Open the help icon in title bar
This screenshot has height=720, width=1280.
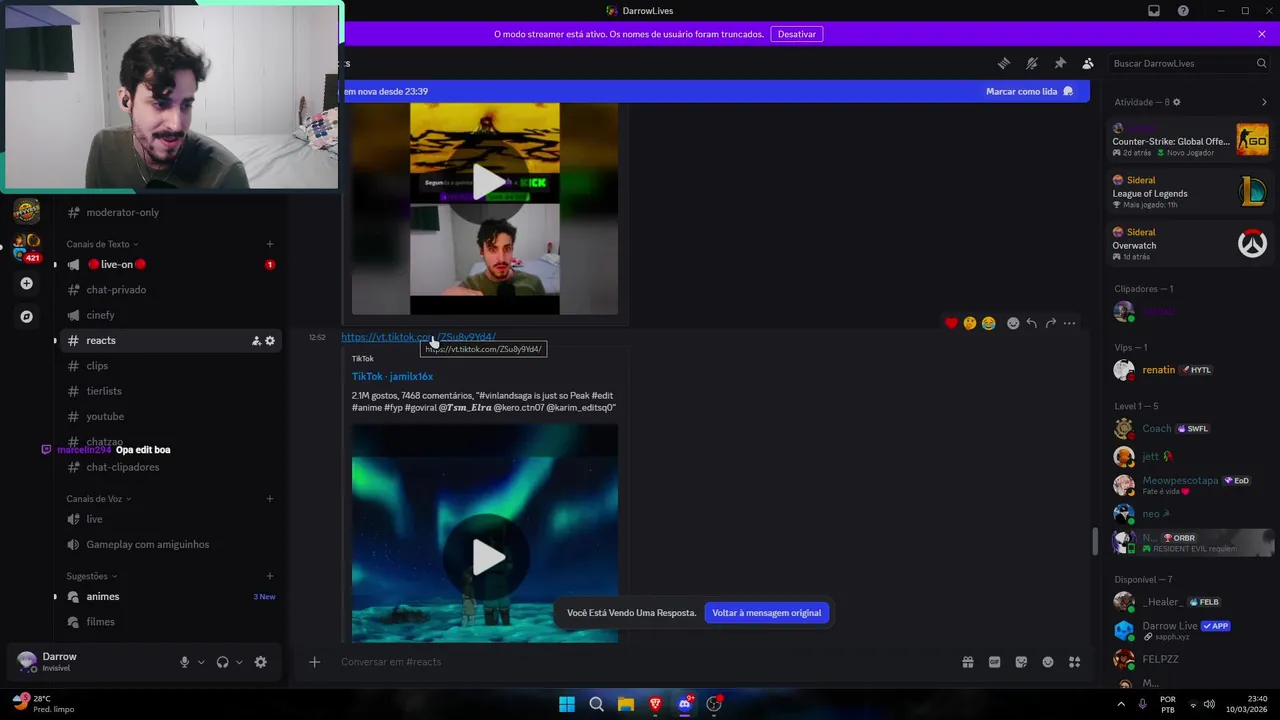tap(1183, 11)
